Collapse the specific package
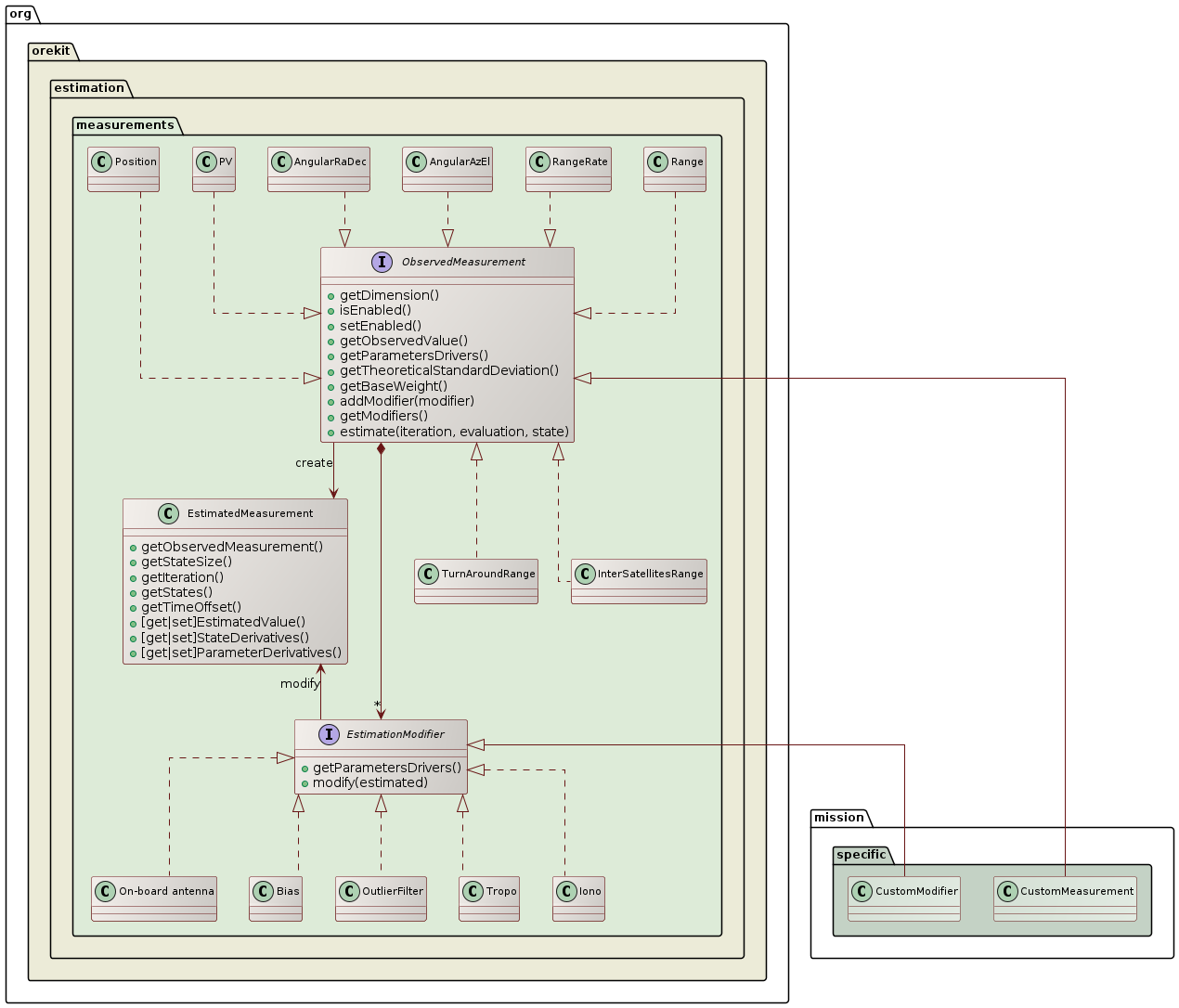 tap(861, 855)
